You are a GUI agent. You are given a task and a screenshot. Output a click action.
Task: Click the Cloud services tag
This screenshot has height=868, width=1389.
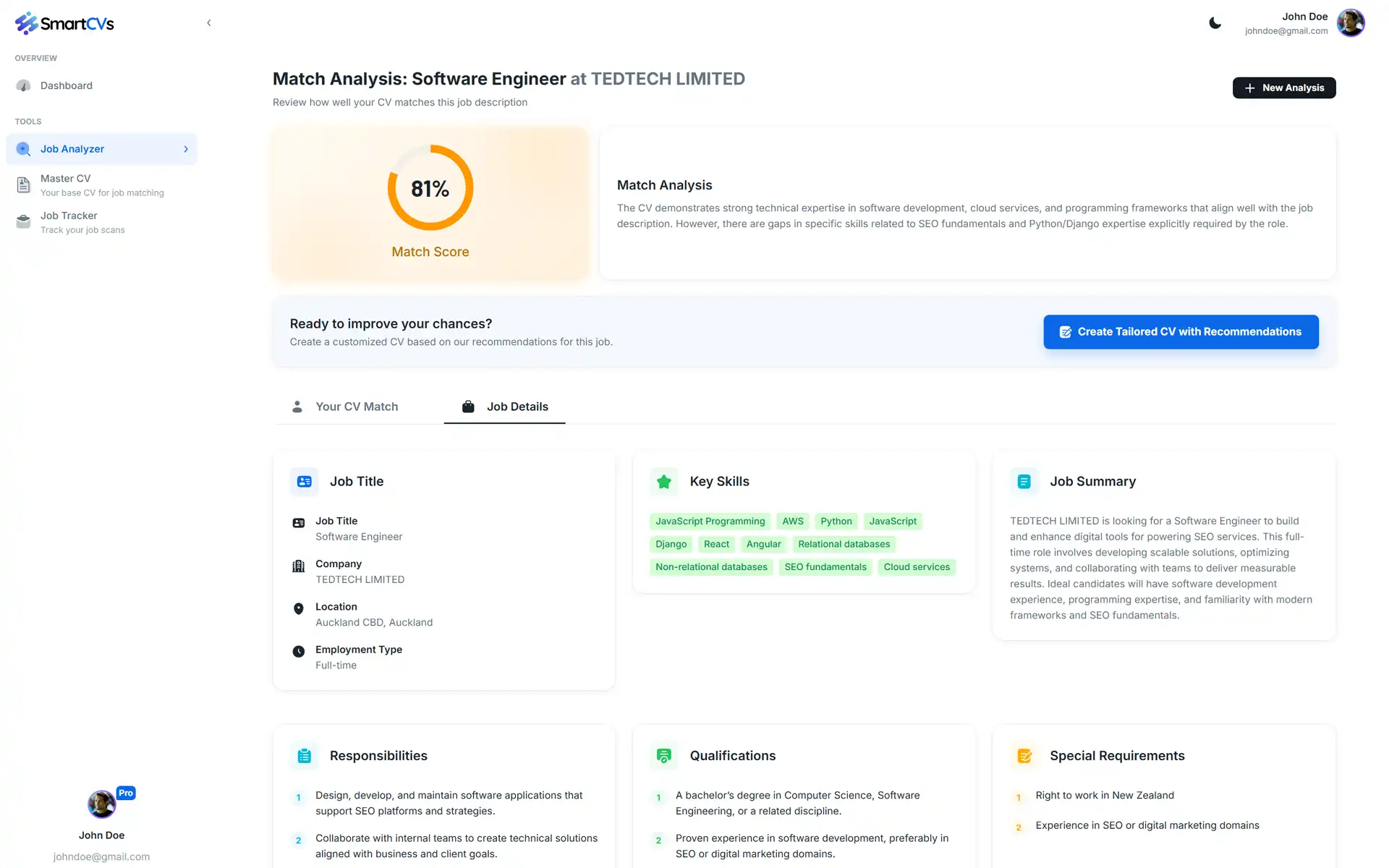click(x=917, y=567)
